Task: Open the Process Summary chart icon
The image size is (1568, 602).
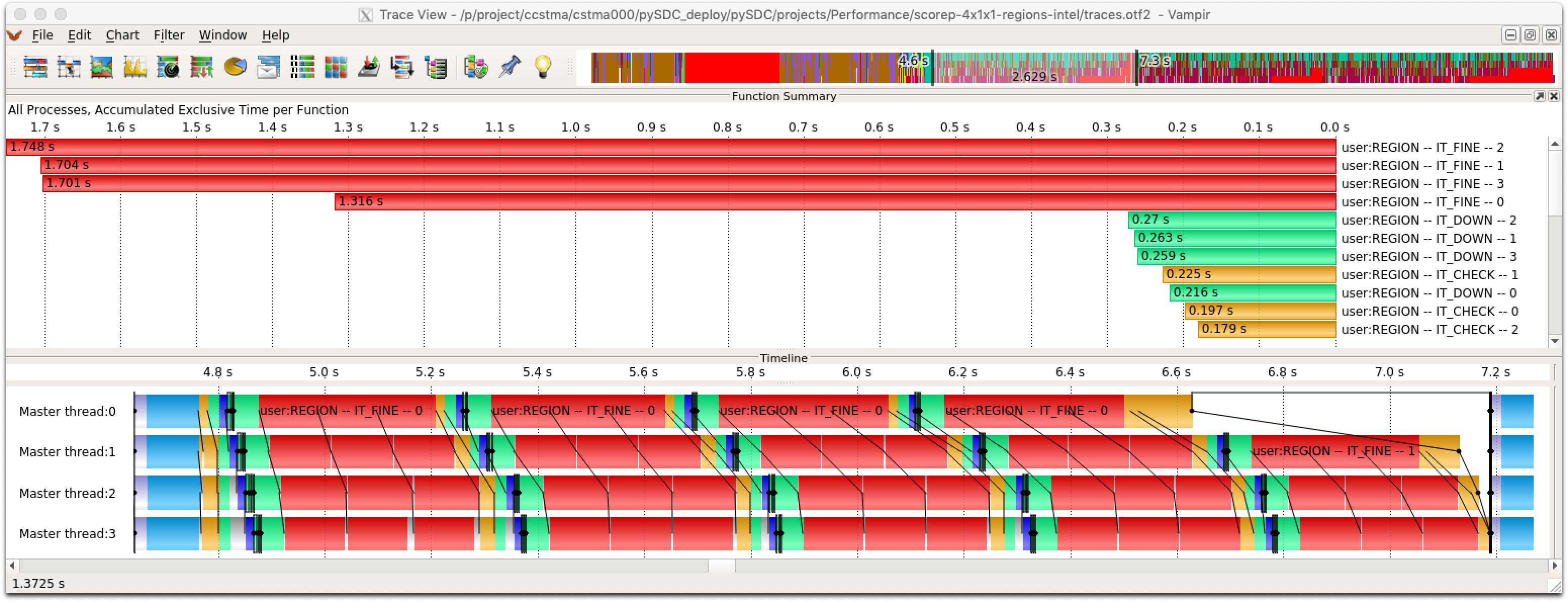Action: [302, 67]
